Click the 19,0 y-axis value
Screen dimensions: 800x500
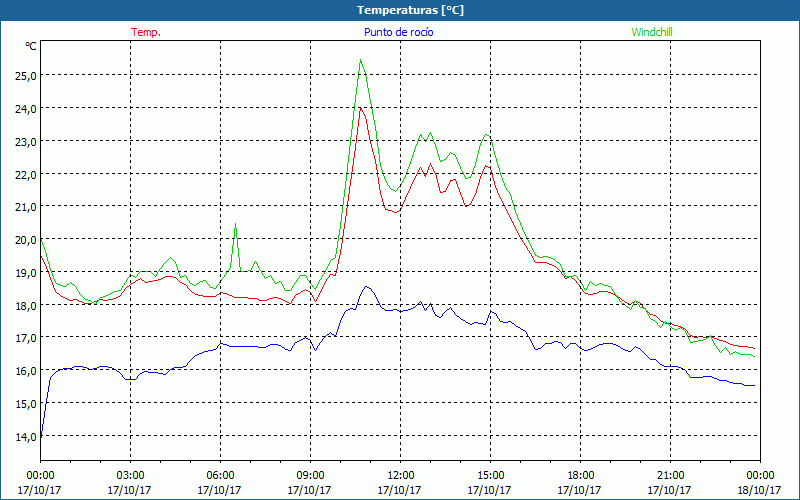[26, 272]
